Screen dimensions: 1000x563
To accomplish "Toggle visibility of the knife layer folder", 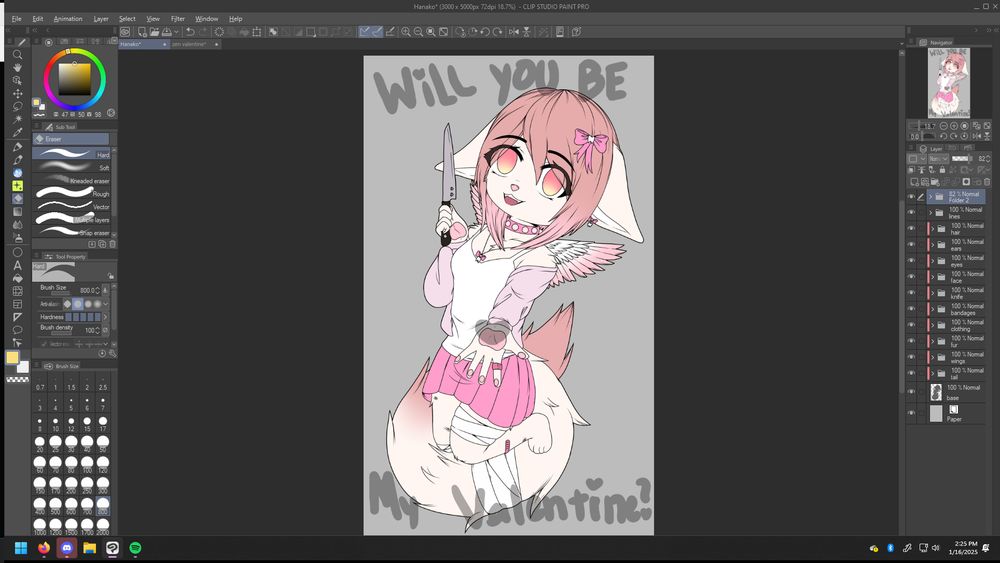I will pyautogui.click(x=911, y=293).
